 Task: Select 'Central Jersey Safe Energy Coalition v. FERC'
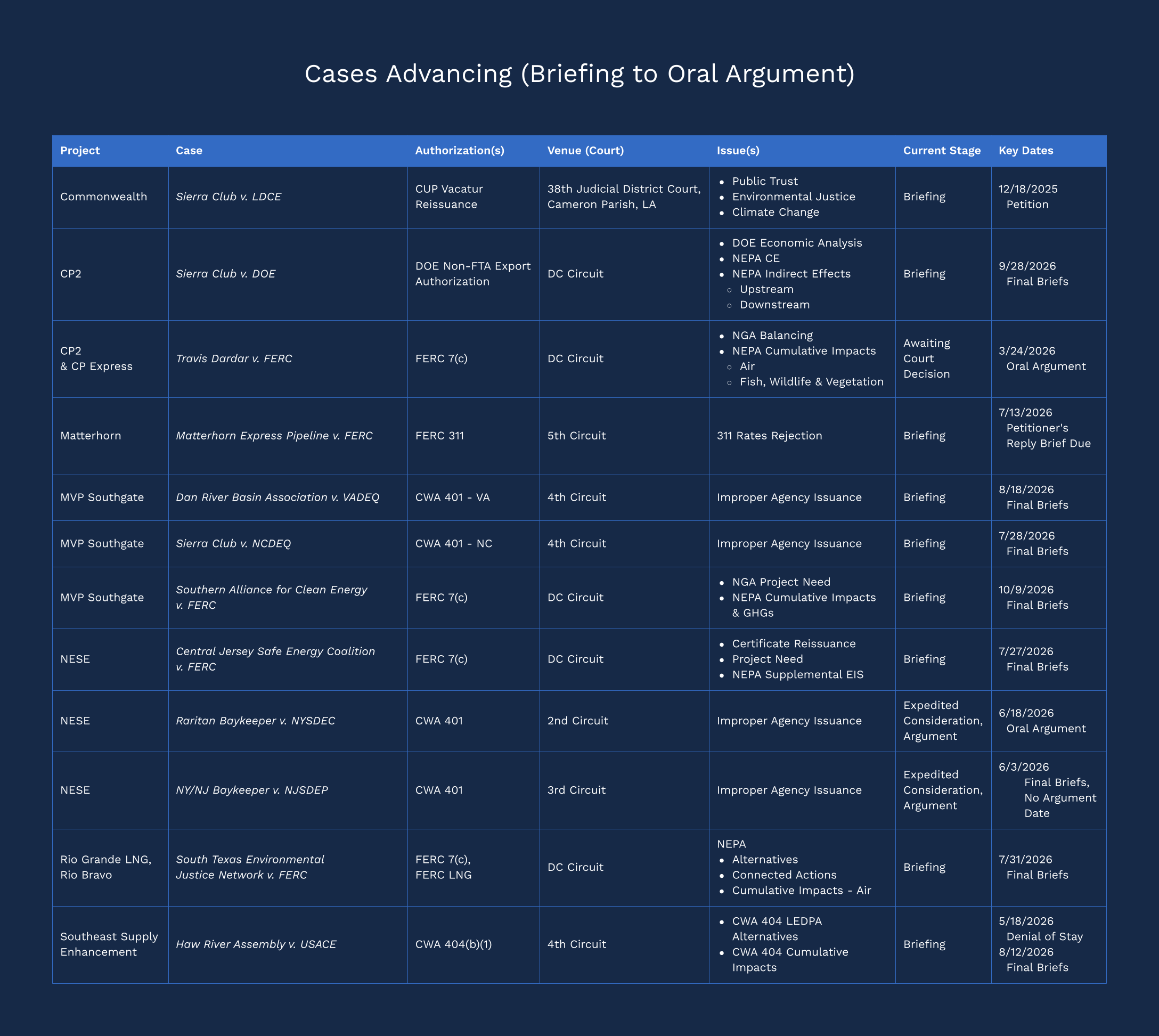(x=275, y=659)
